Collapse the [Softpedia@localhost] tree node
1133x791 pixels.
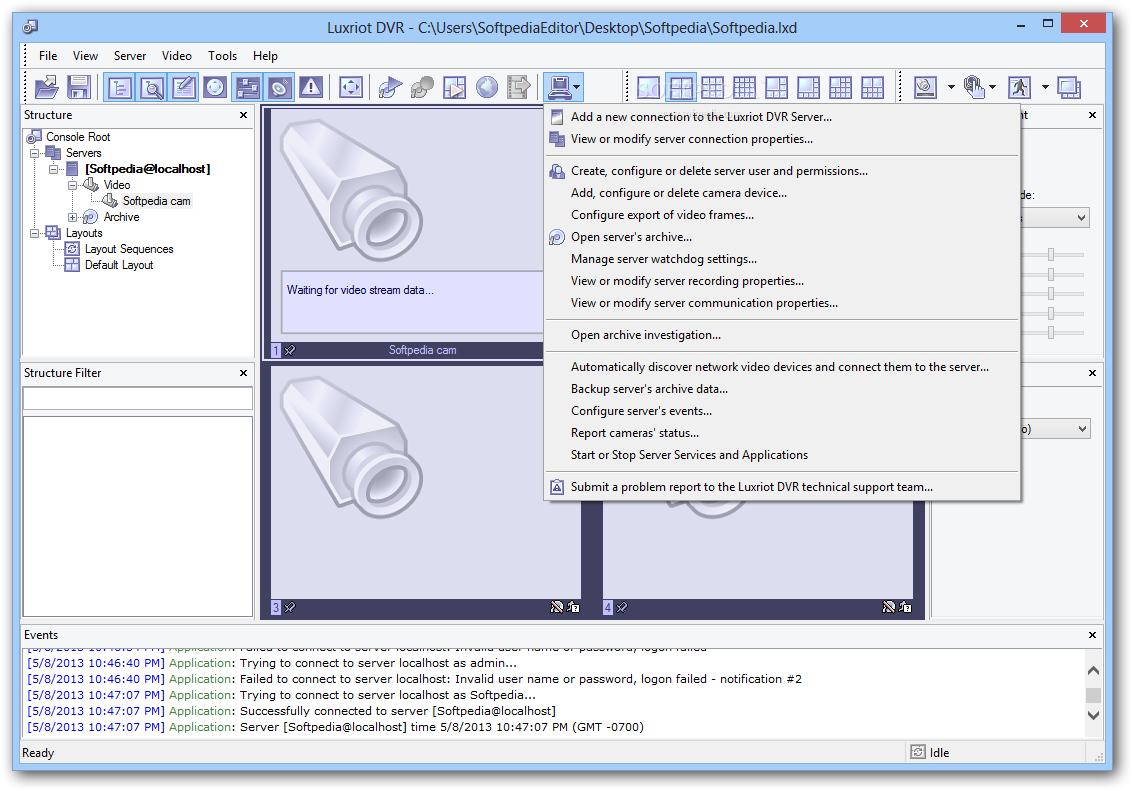[53, 169]
